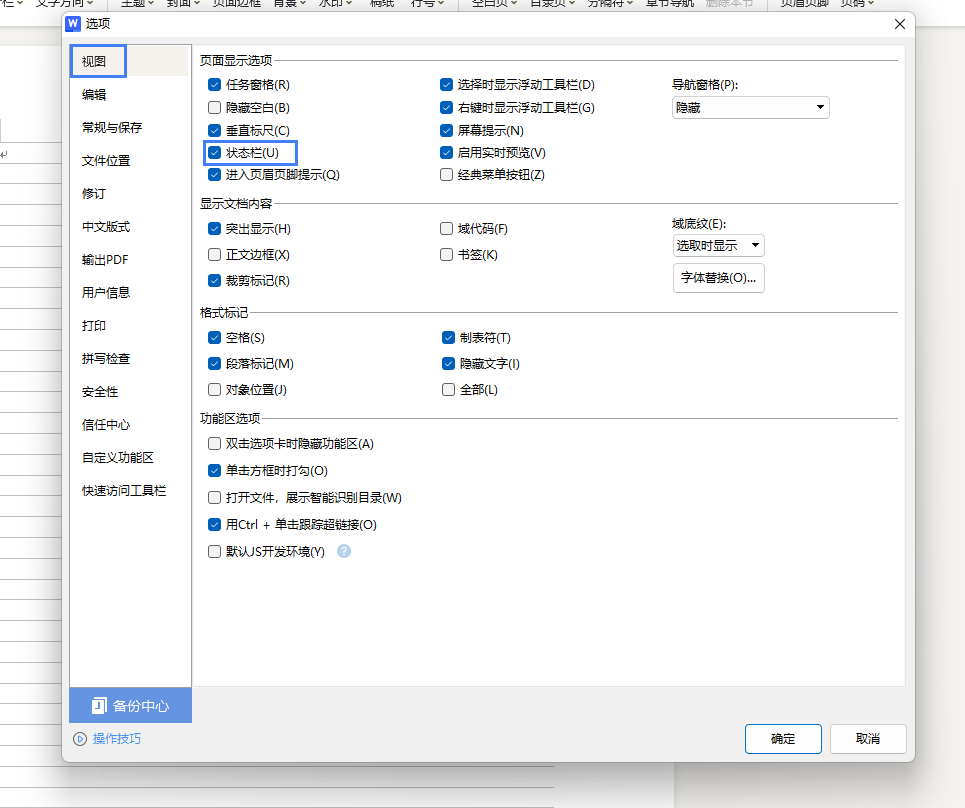Viewport: 965px width, 808px height.
Task: Open the 备份中心 backup center
Action: tap(130, 705)
